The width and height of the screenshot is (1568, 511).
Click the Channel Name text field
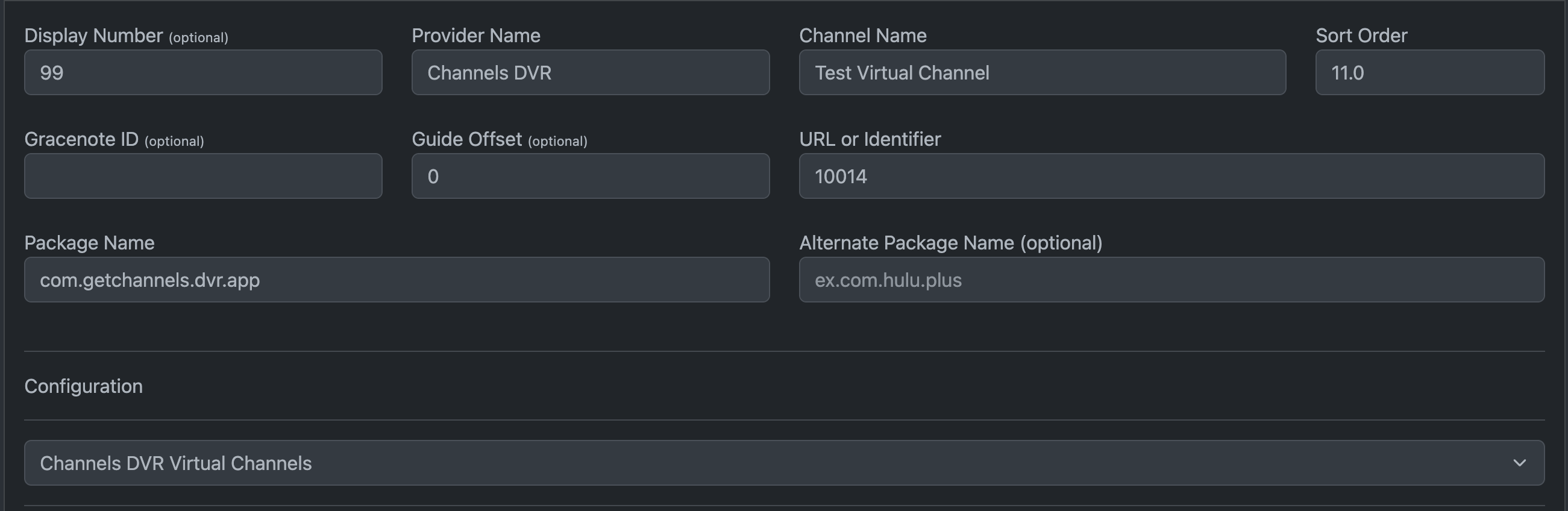coord(1041,72)
